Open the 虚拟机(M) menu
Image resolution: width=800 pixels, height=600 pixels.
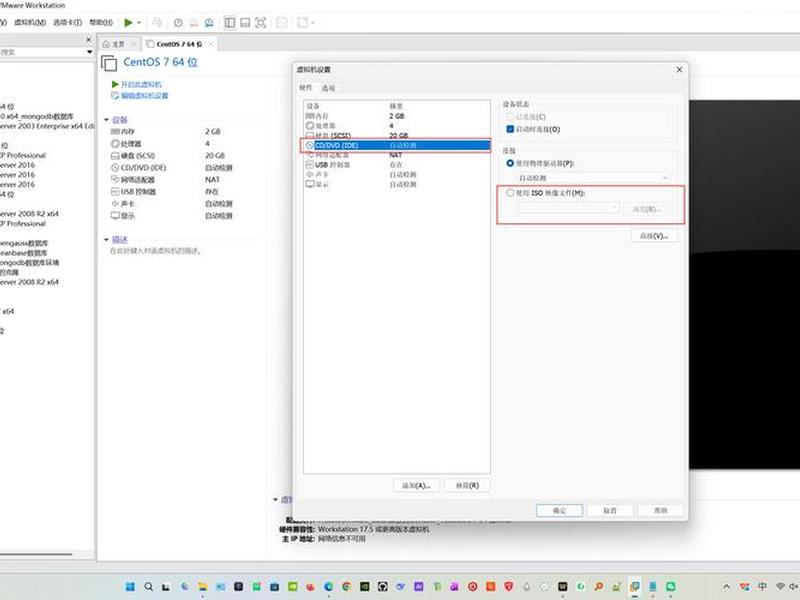point(30,22)
